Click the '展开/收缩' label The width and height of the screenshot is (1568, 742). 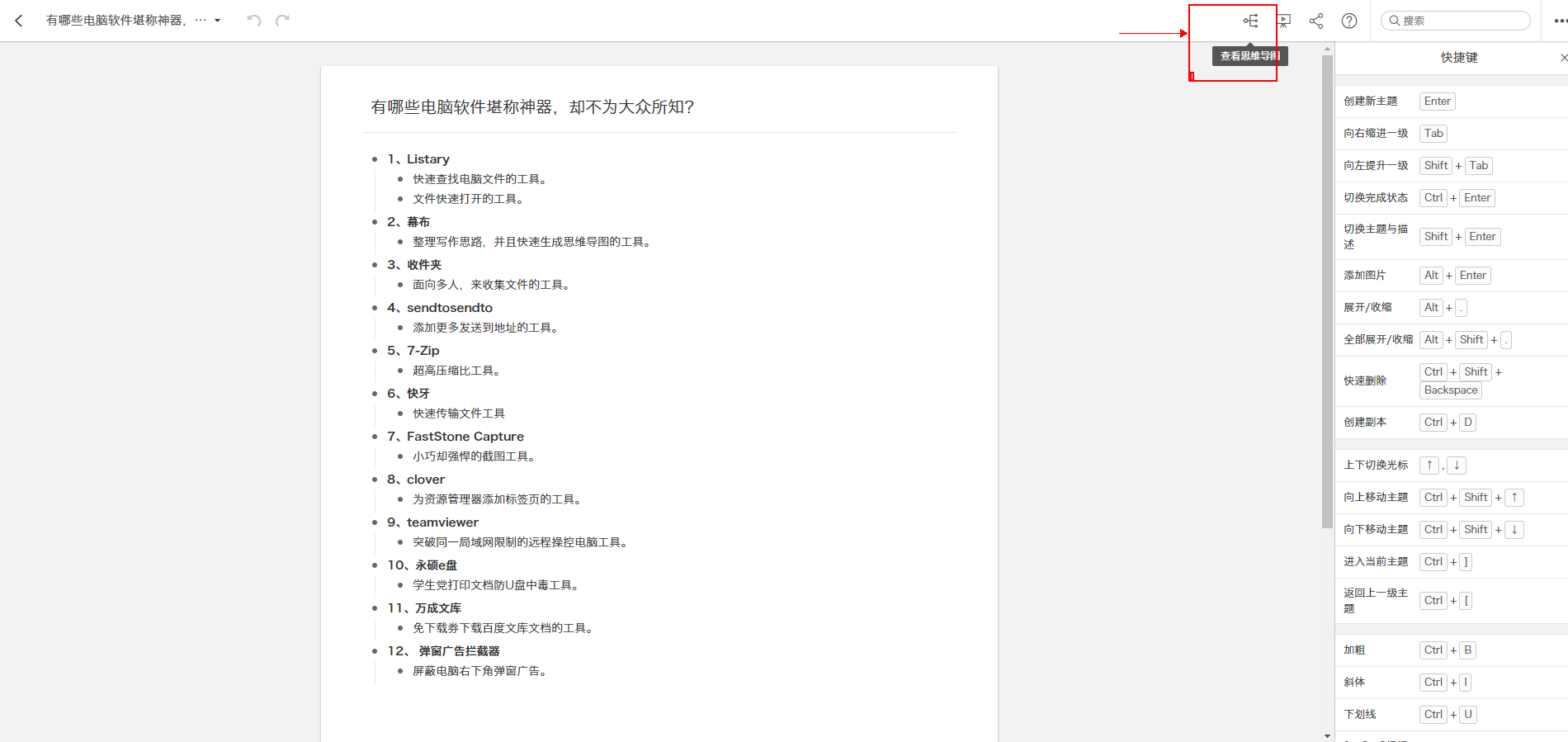[1367, 308]
